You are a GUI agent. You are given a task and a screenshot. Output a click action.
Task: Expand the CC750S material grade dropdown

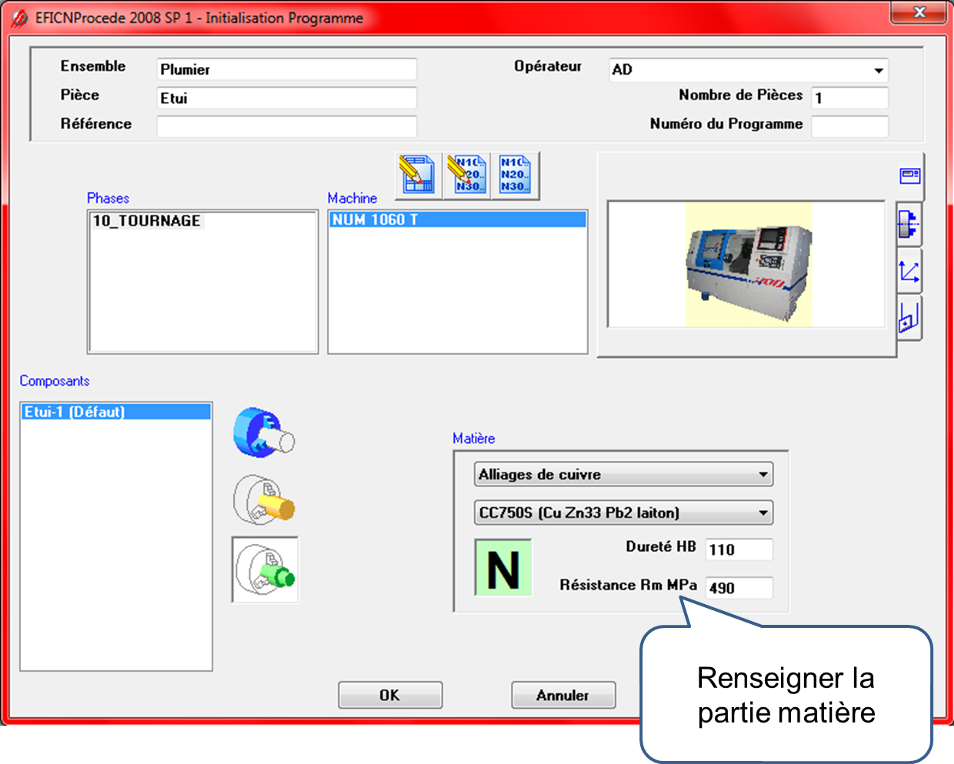point(624,513)
